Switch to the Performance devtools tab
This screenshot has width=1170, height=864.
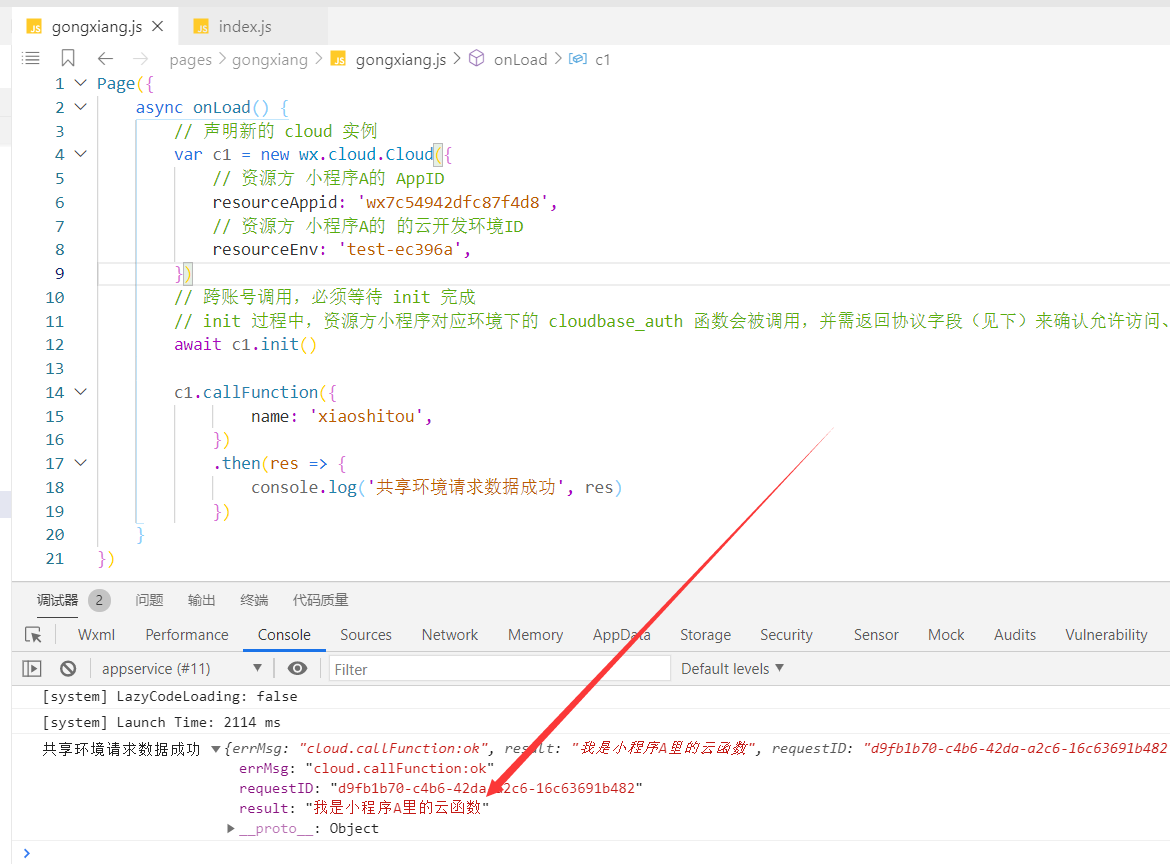[x=187, y=635]
